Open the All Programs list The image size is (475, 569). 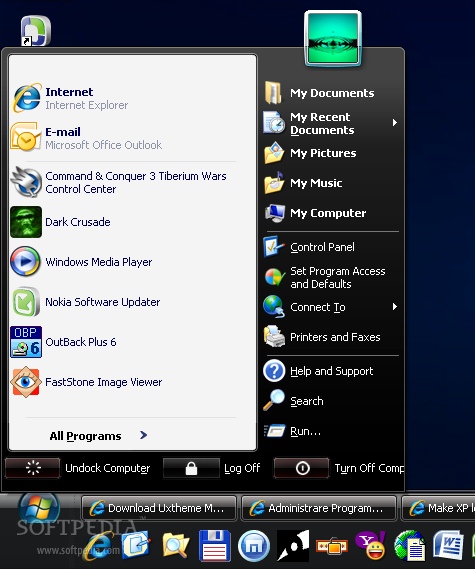[x=99, y=435]
